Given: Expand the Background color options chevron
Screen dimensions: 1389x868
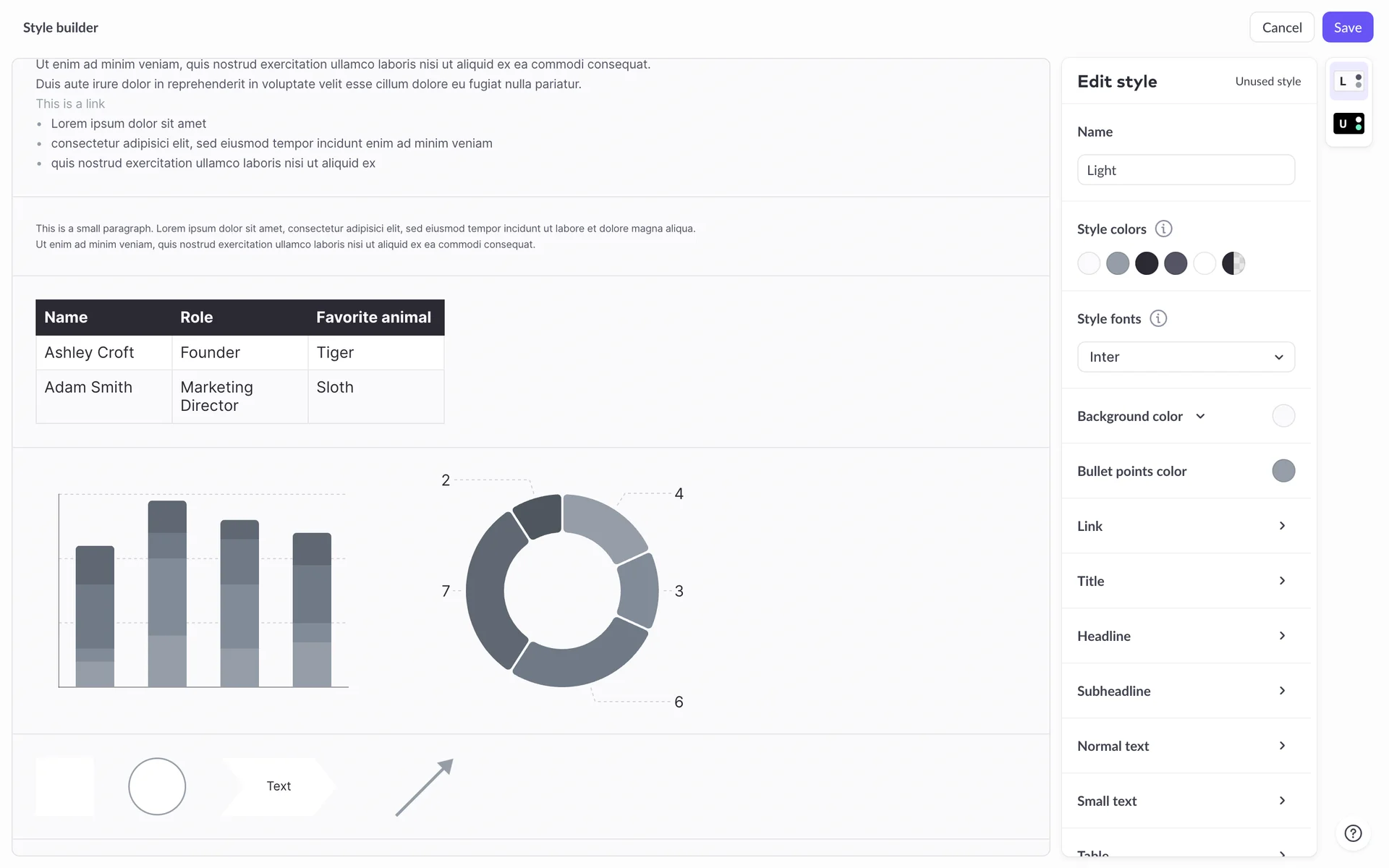Looking at the screenshot, I should point(1201,417).
